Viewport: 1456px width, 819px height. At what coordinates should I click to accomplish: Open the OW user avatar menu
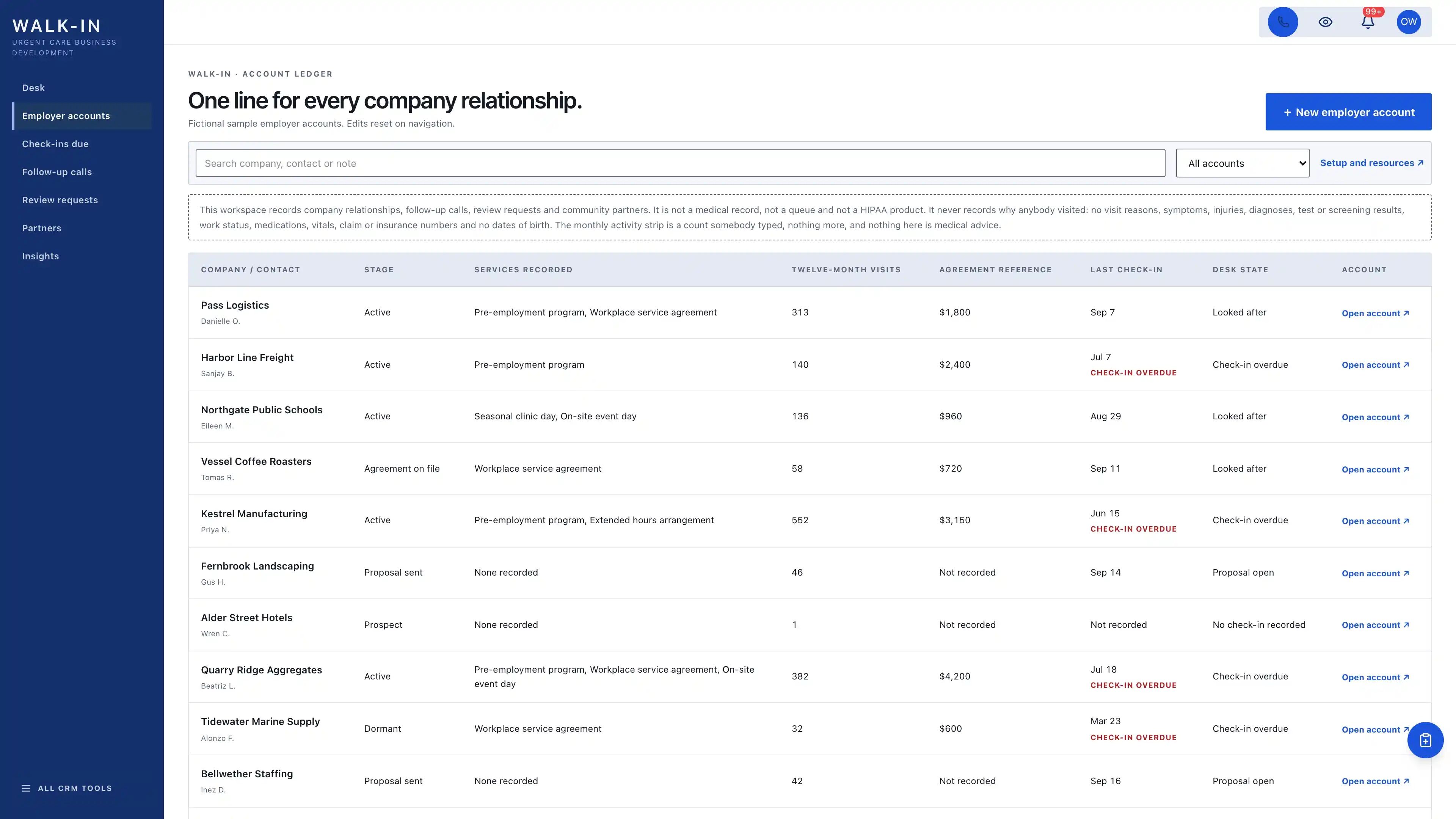pos(1409,22)
